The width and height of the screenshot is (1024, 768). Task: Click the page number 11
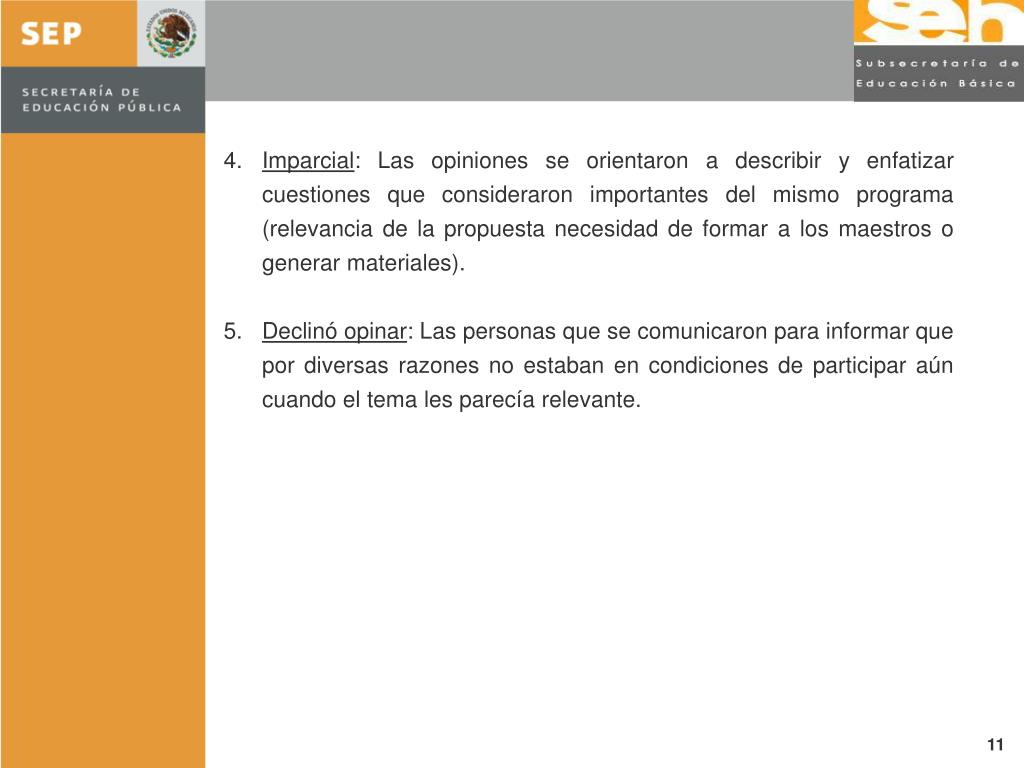(995, 744)
